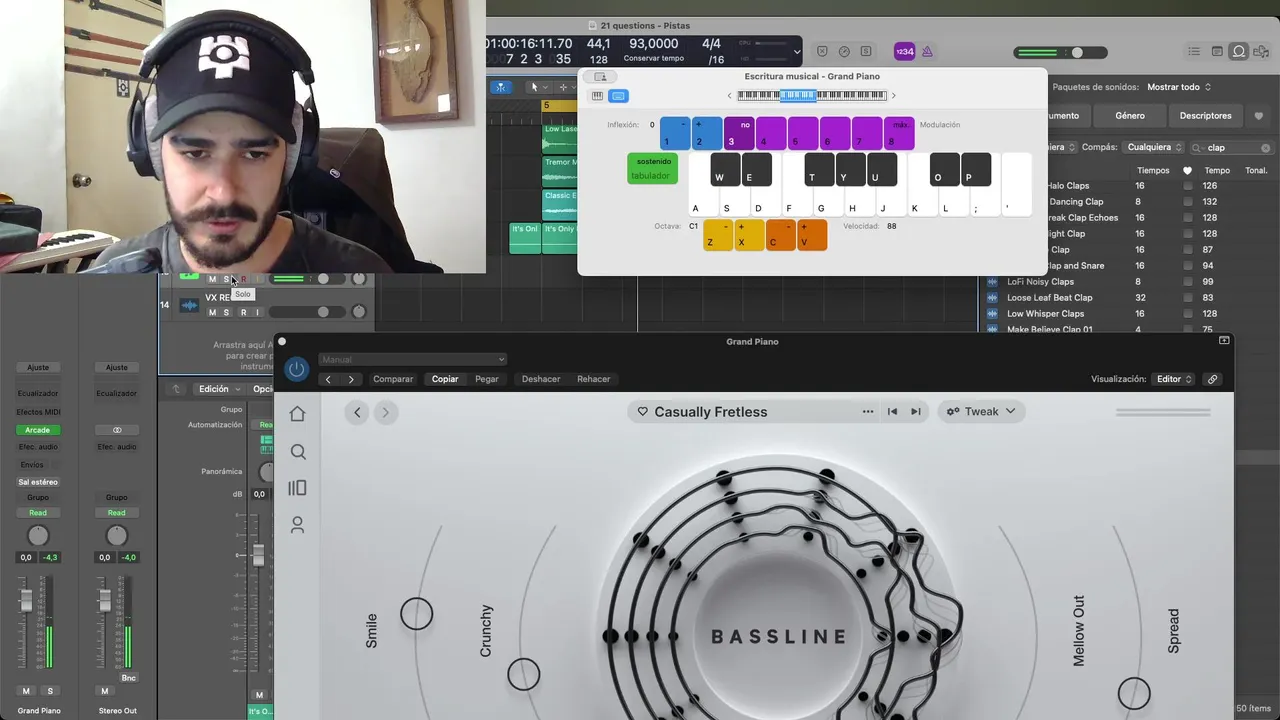Click the count-in 1234 button

(x=904, y=52)
